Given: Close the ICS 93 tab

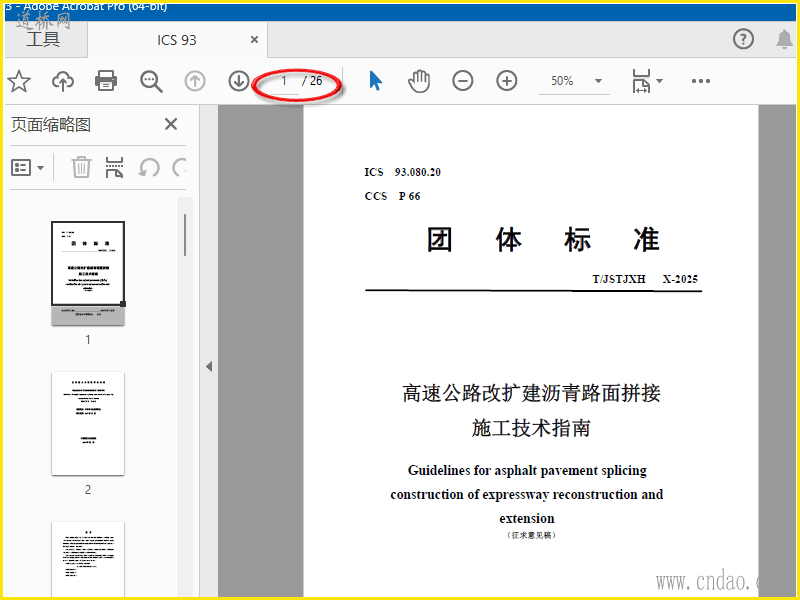Looking at the screenshot, I should (254, 39).
